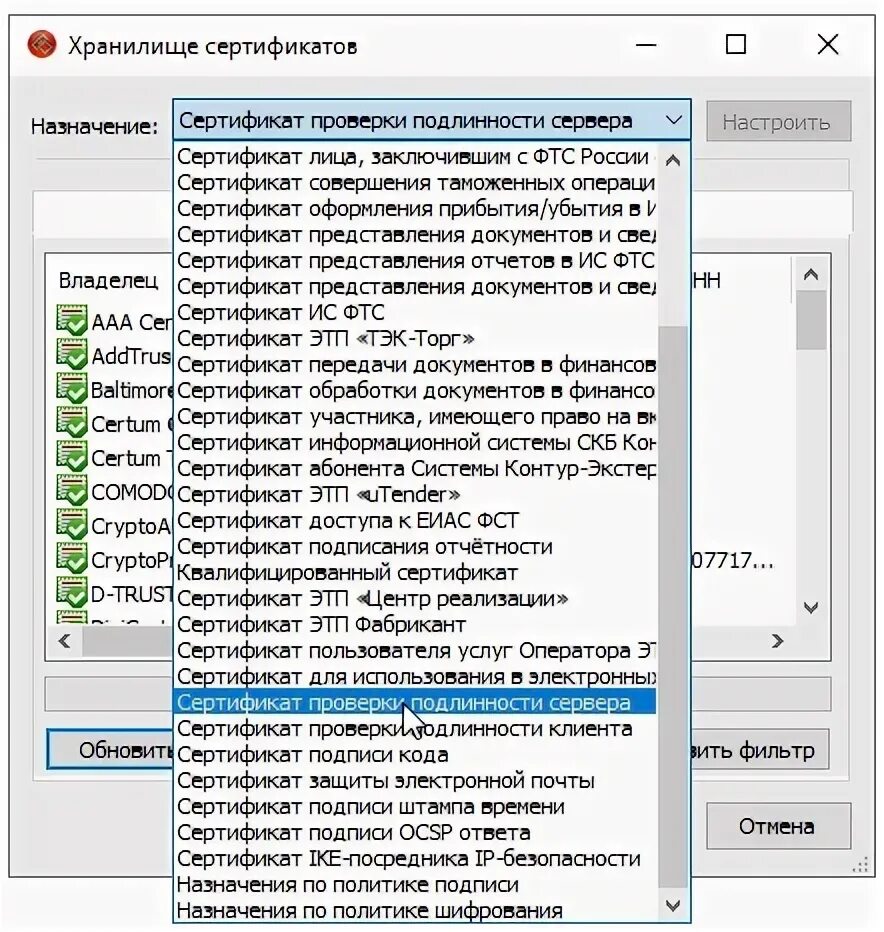The image size is (884, 932).
Task: Click the D-TRUST row text
Action: click(x=131, y=594)
